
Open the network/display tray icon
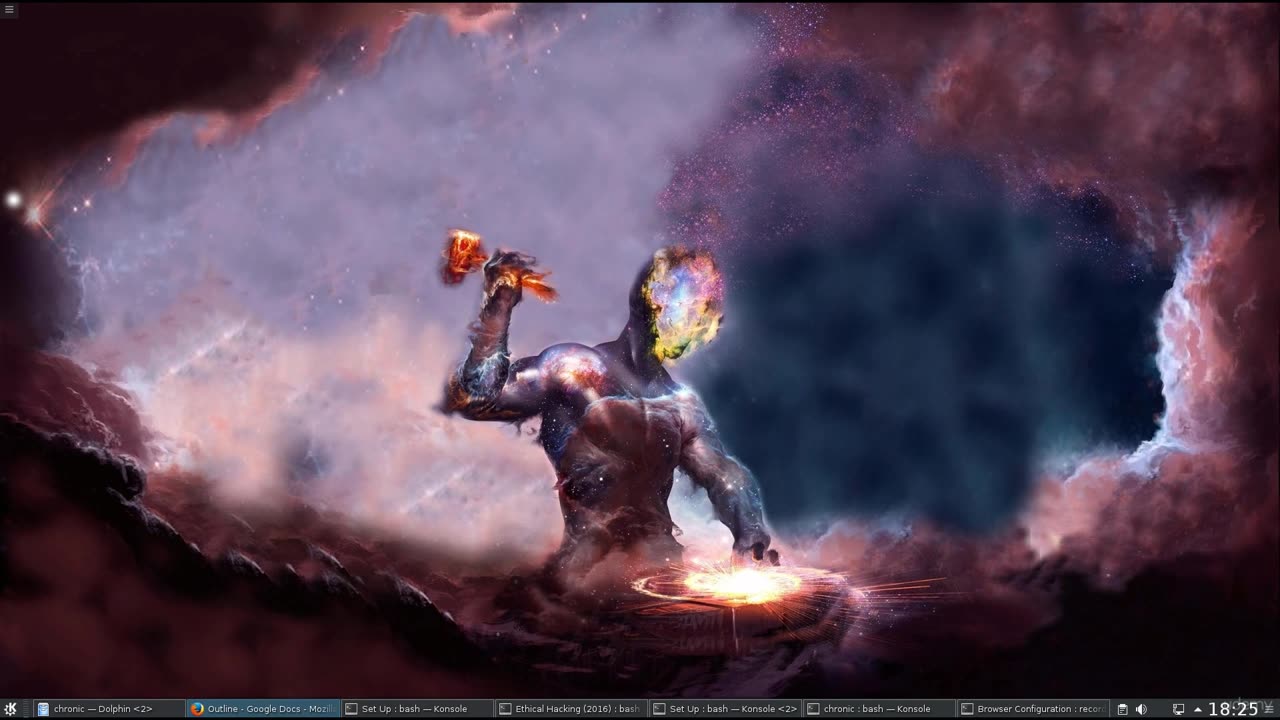point(1178,709)
